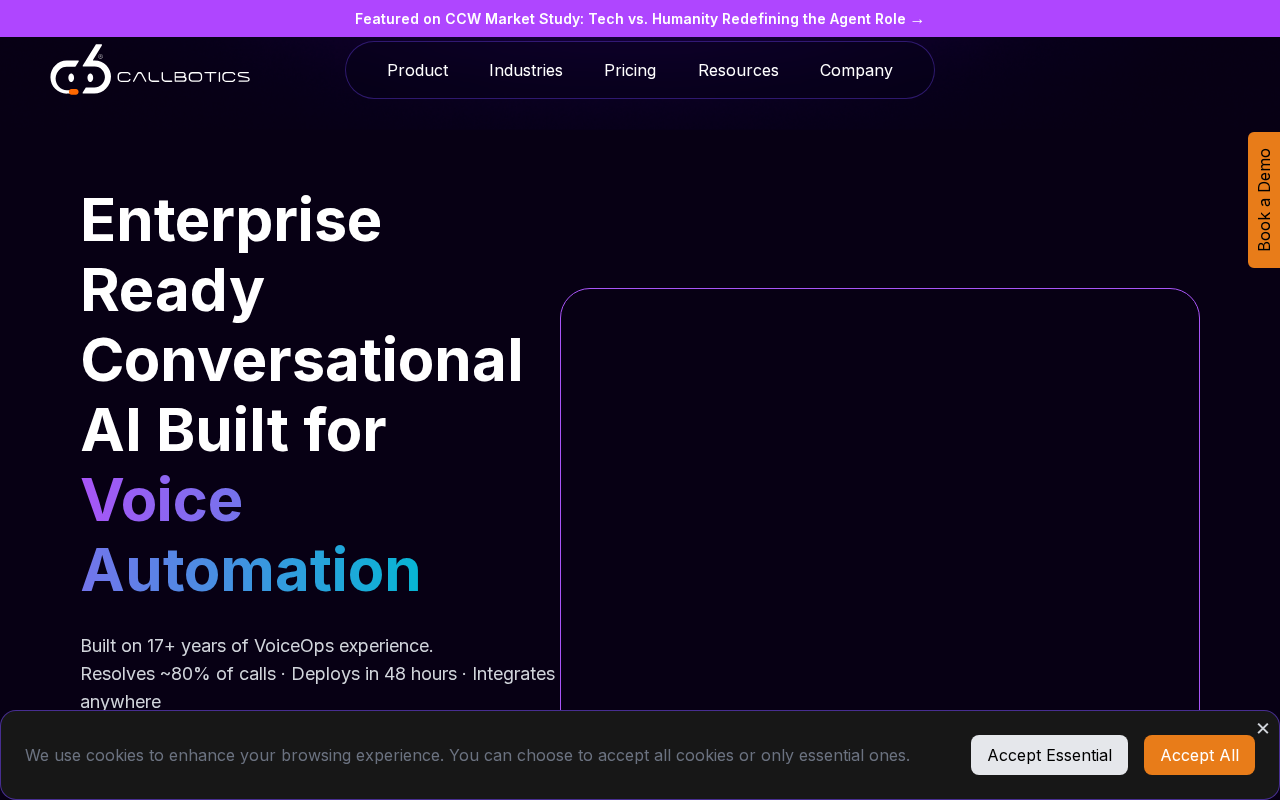Viewport: 1280px width, 800px height.
Task: Expand the Industries navigation menu
Action: pyautogui.click(x=525, y=70)
